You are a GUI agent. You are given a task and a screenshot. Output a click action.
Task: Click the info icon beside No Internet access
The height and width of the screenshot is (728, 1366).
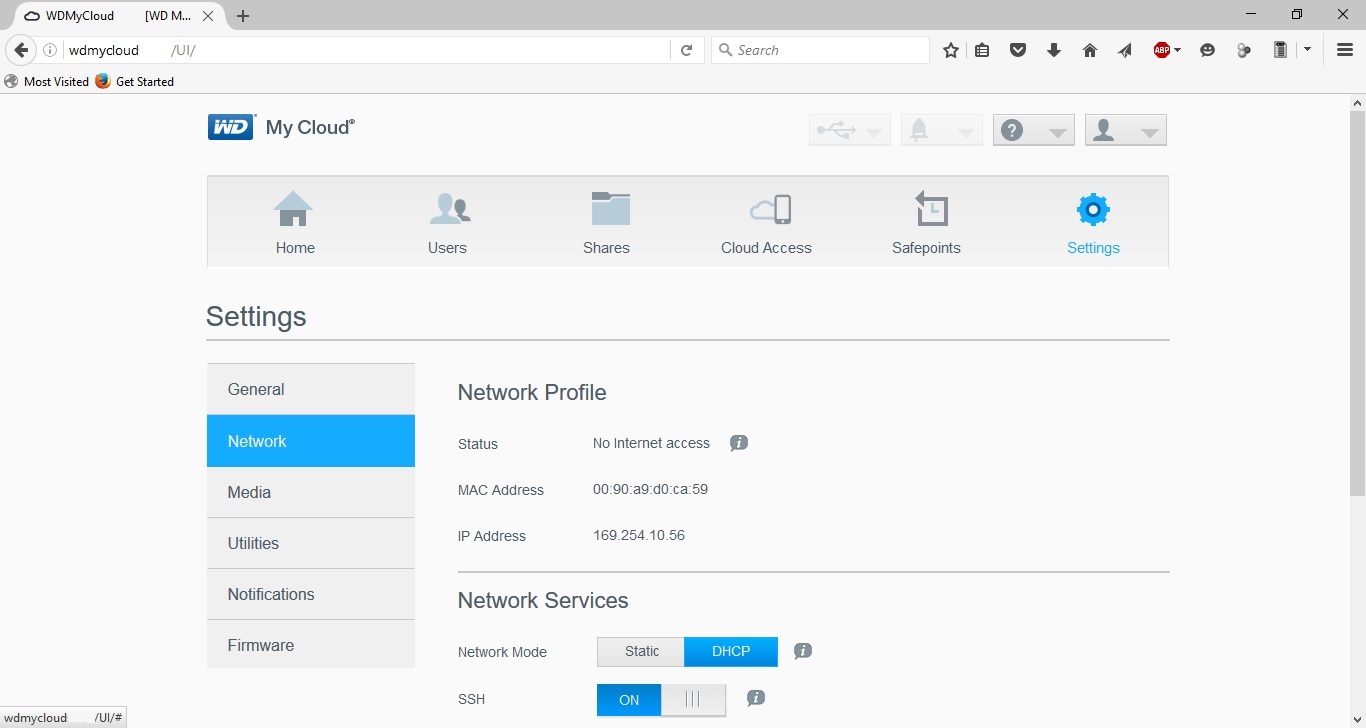739,443
